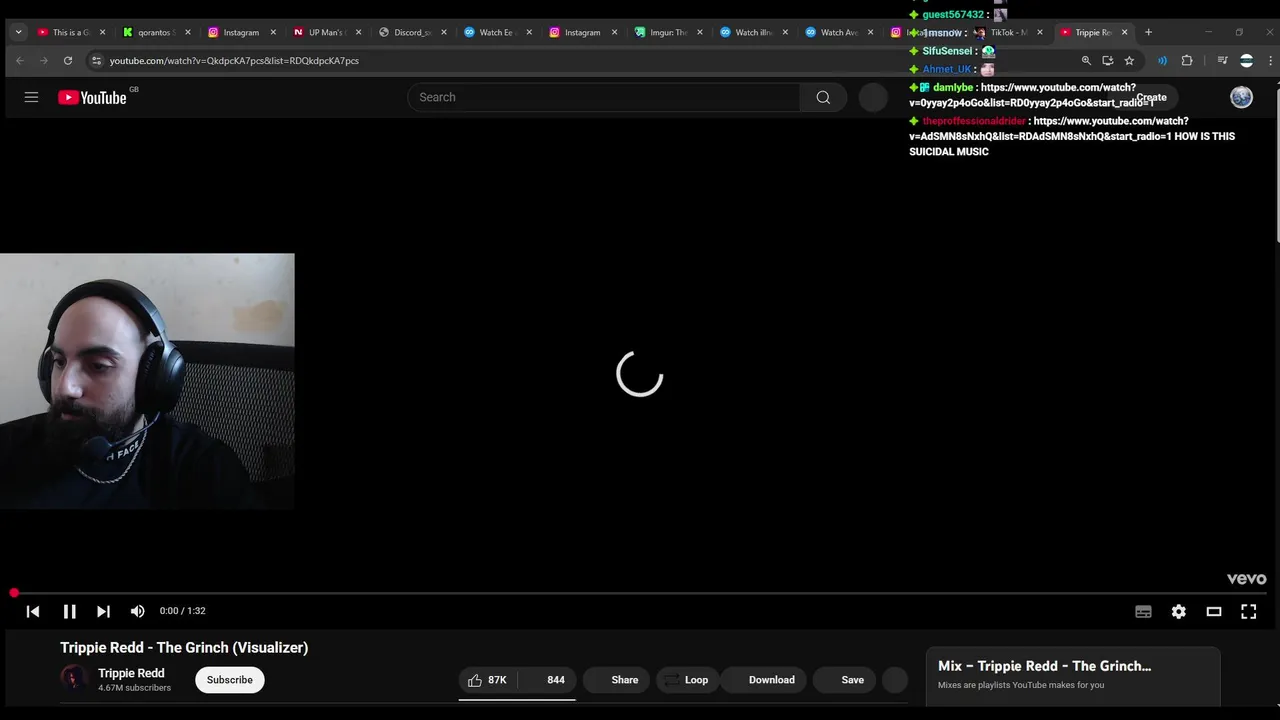Switch to the UP Man's tab
This screenshot has height=720, width=1280.
pyautogui.click(x=325, y=32)
